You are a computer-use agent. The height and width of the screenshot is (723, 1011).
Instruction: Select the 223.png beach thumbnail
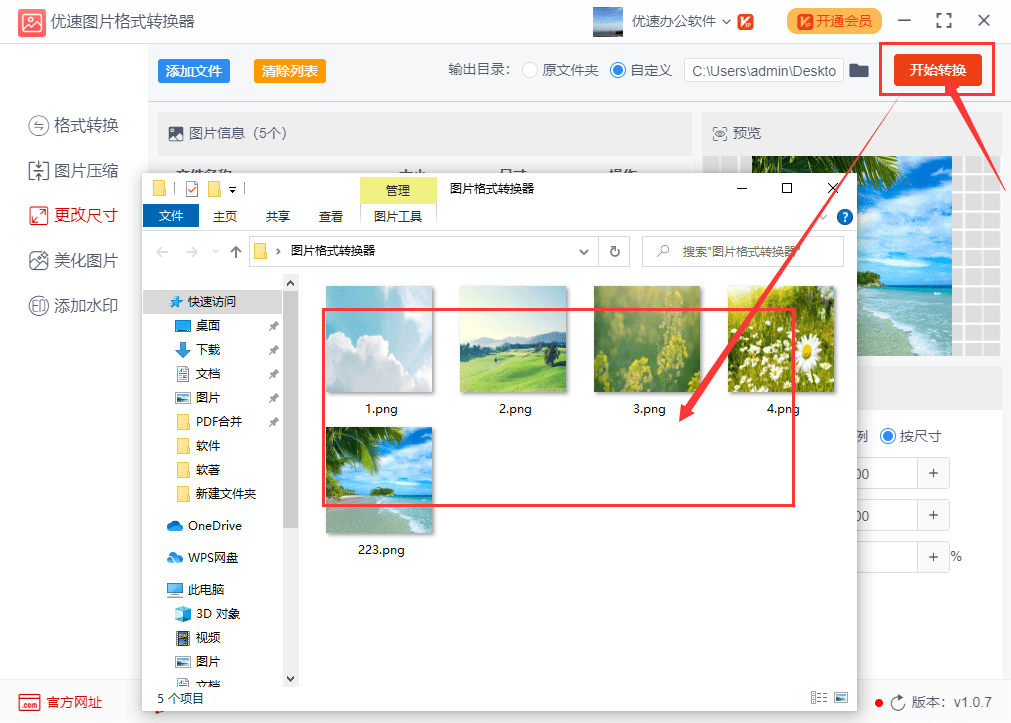[380, 480]
